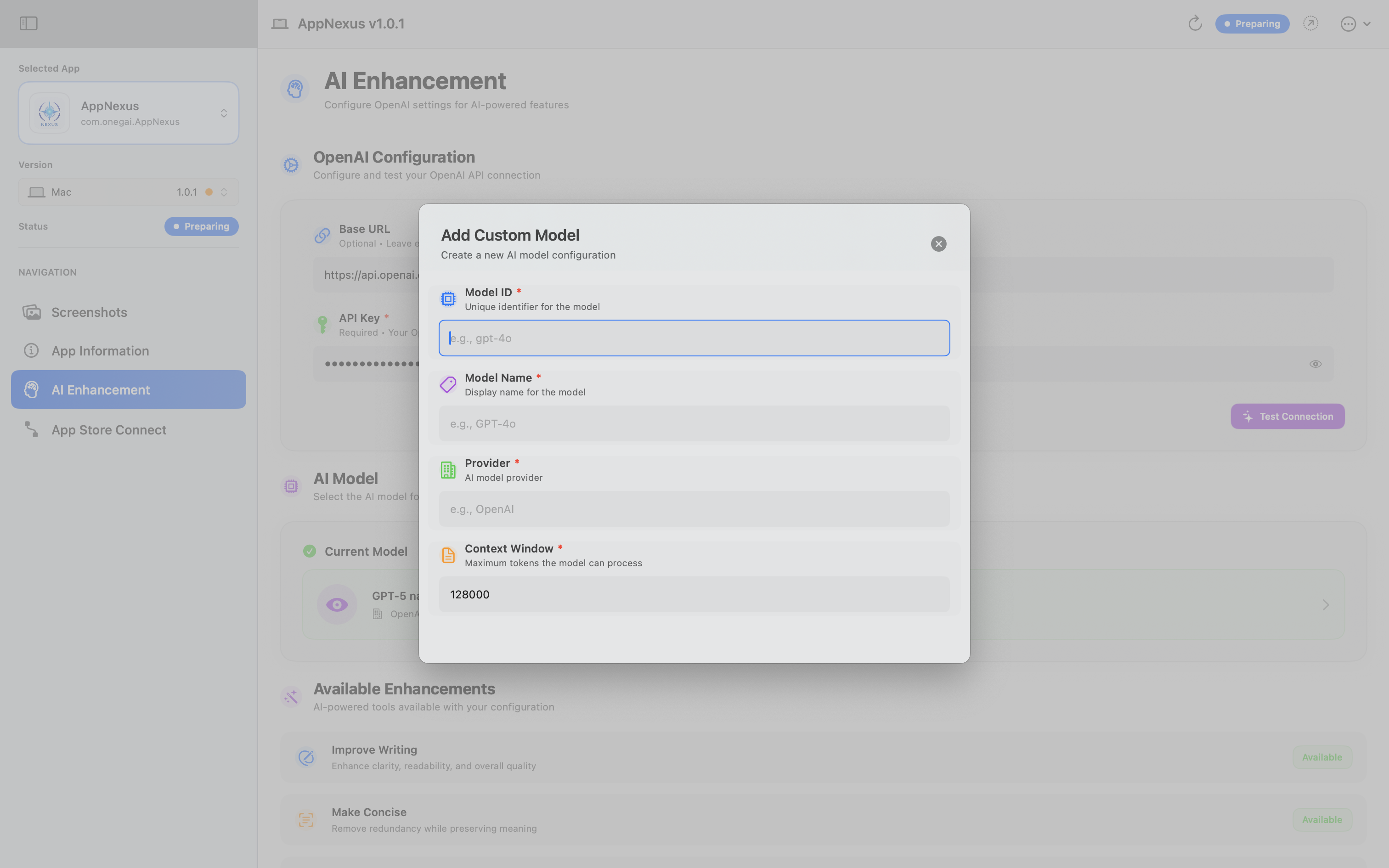Screen dimensions: 1389x868
Task: Click the green Provider building icon
Action: (x=448, y=469)
